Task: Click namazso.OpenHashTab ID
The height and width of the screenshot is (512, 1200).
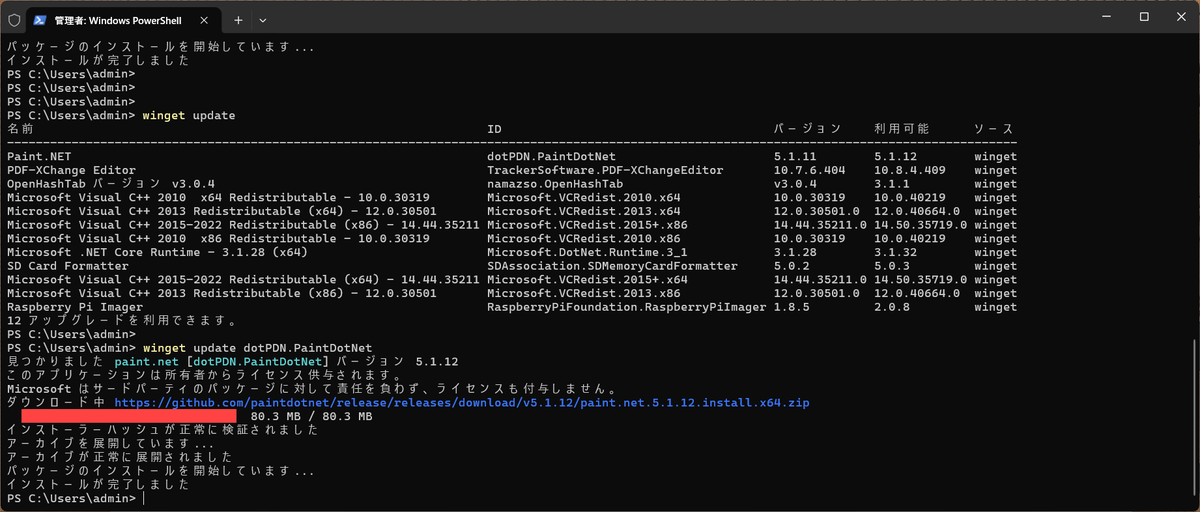Action: pyautogui.click(x=555, y=184)
